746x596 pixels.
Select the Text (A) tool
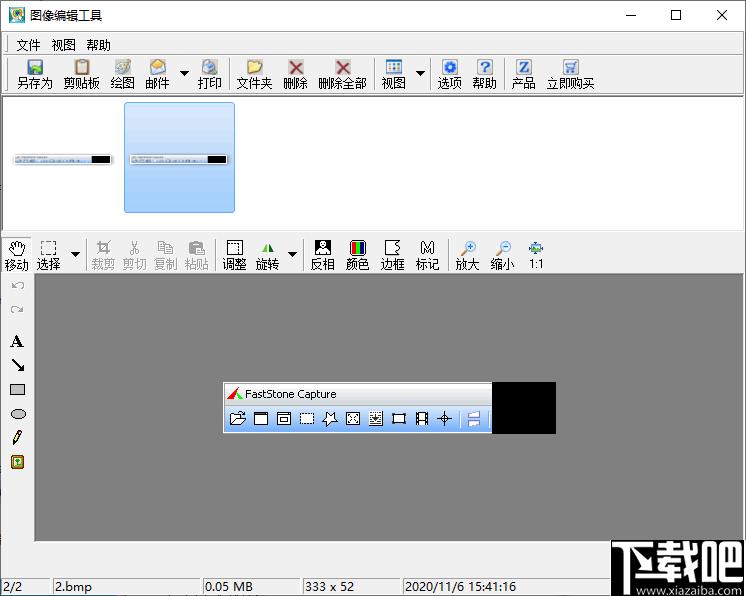point(17,341)
